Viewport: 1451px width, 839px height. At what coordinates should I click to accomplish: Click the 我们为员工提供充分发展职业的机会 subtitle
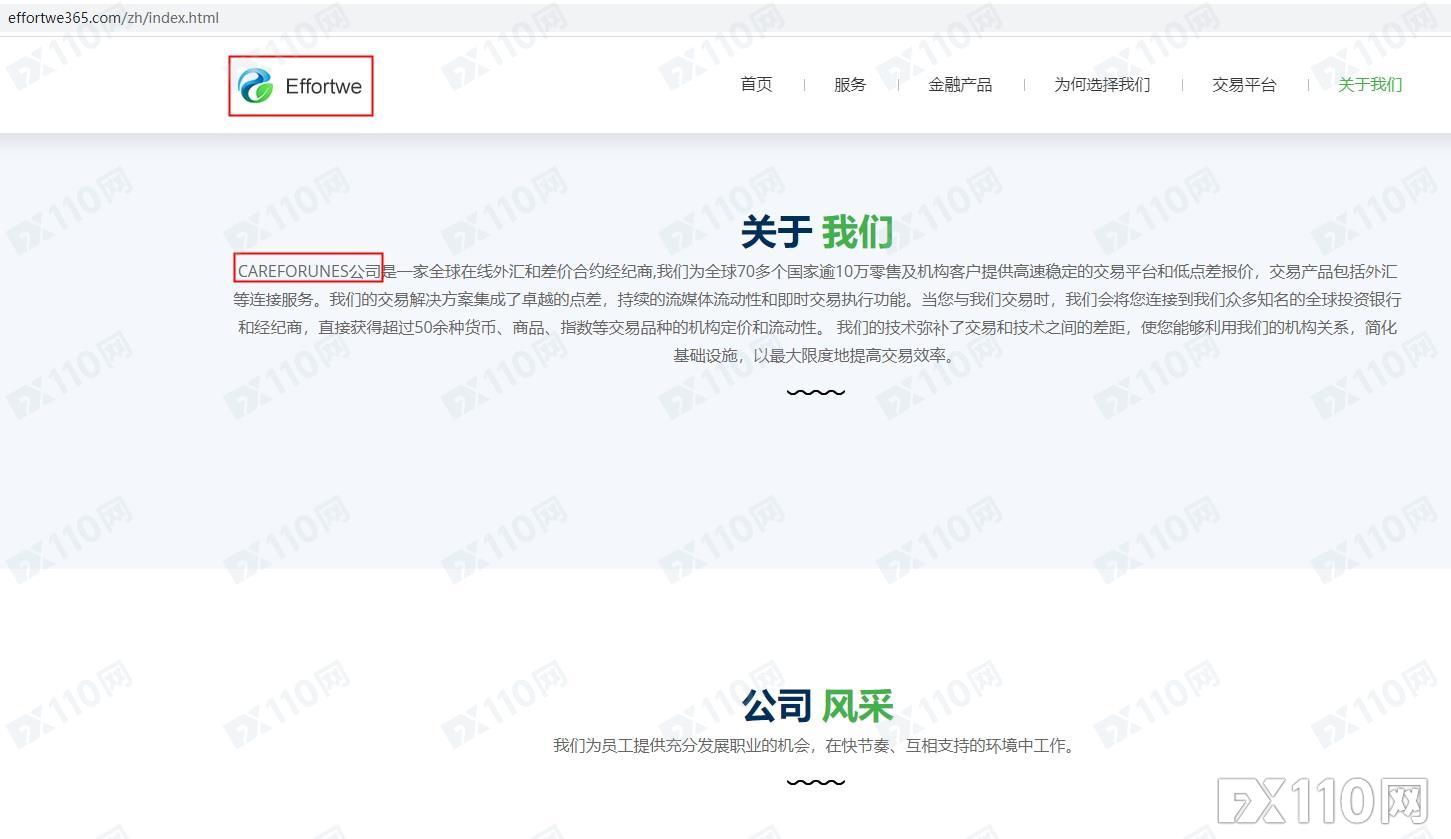(816, 745)
